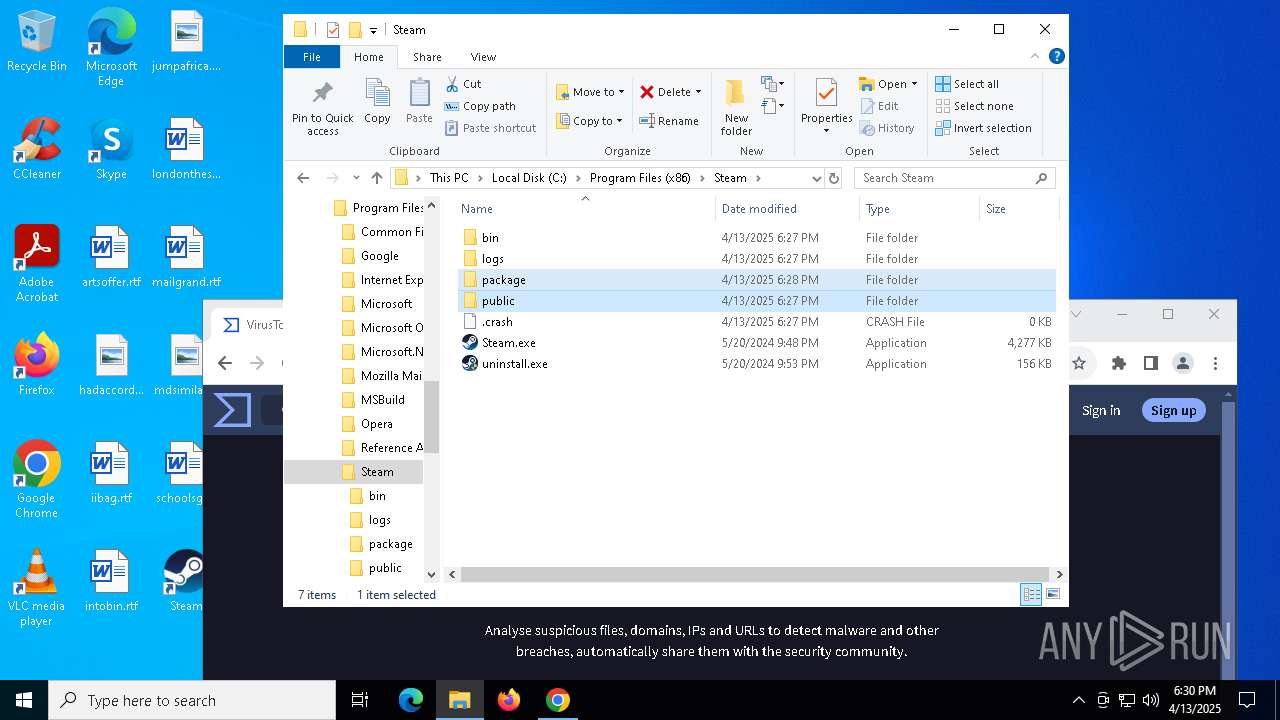Click the Cut scissors command
This screenshot has width=1280, height=720.
click(463, 84)
